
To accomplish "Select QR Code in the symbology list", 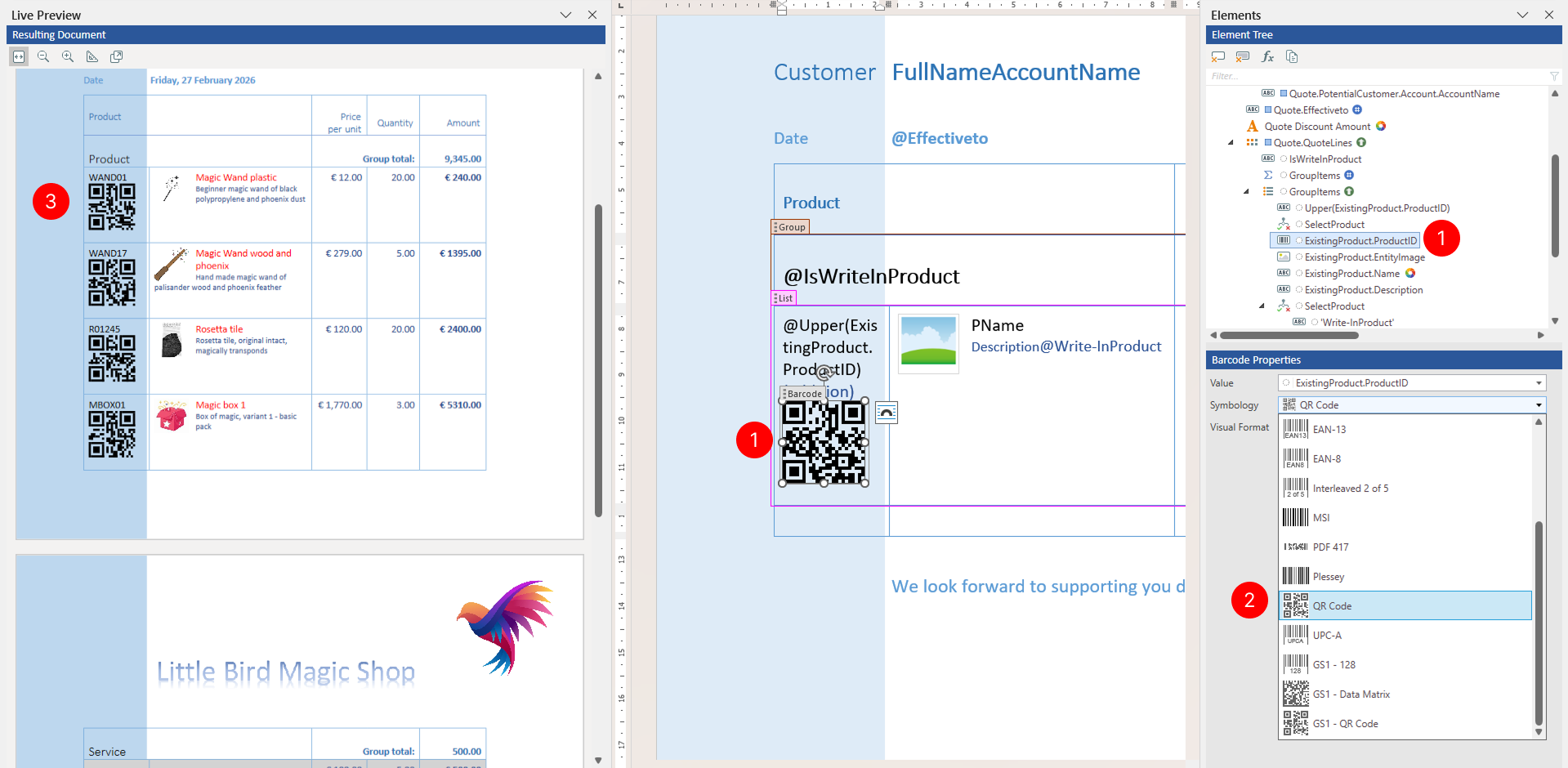I will coord(1405,605).
